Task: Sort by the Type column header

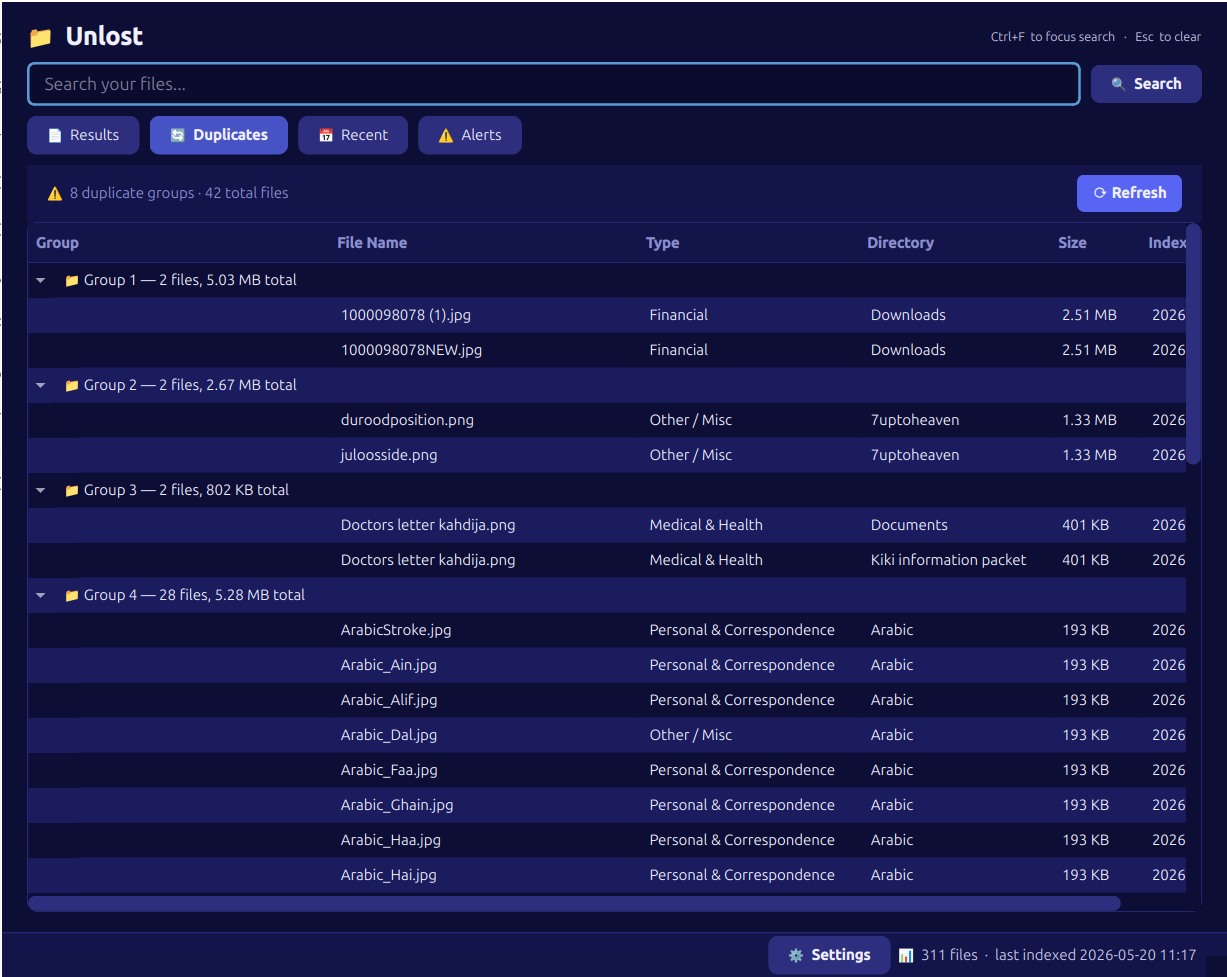Action: coord(662,243)
